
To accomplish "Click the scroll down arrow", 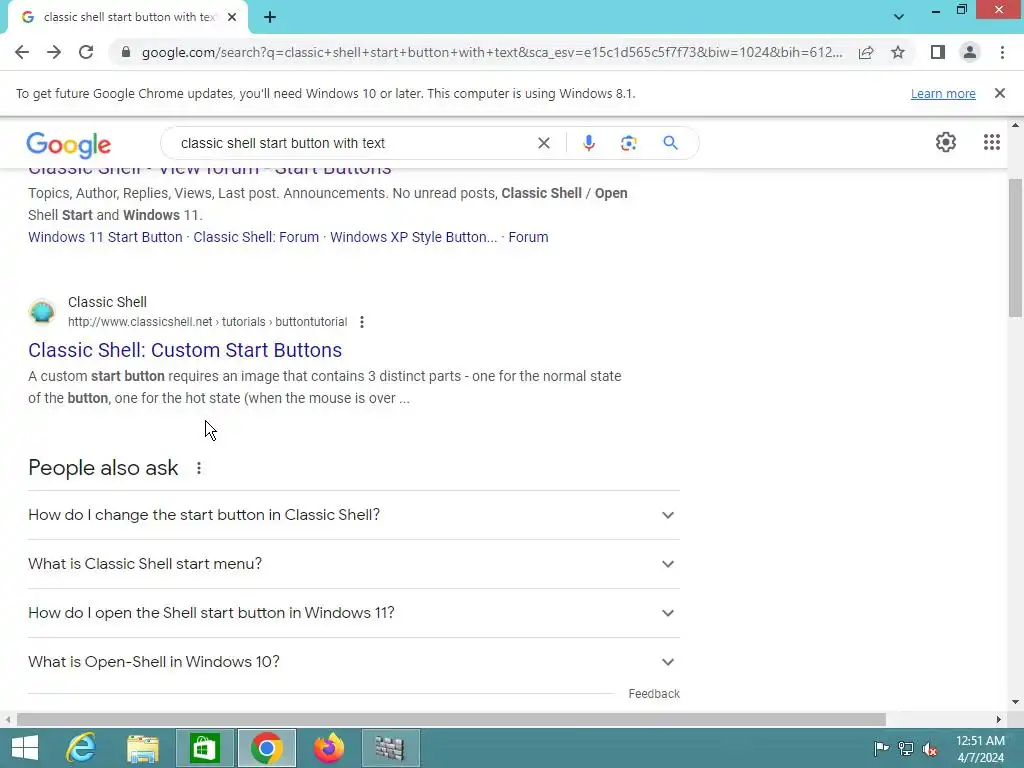I will [x=1016, y=702].
